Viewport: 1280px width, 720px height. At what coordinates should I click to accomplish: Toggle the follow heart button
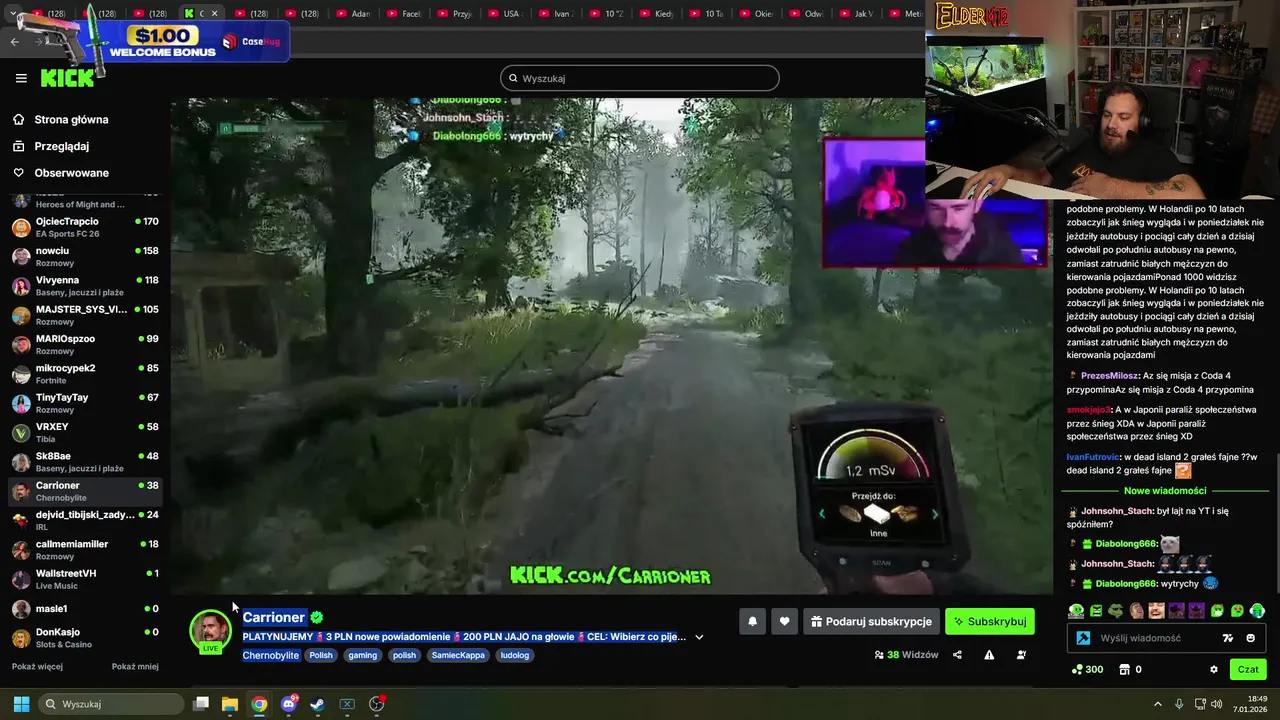pos(785,621)
